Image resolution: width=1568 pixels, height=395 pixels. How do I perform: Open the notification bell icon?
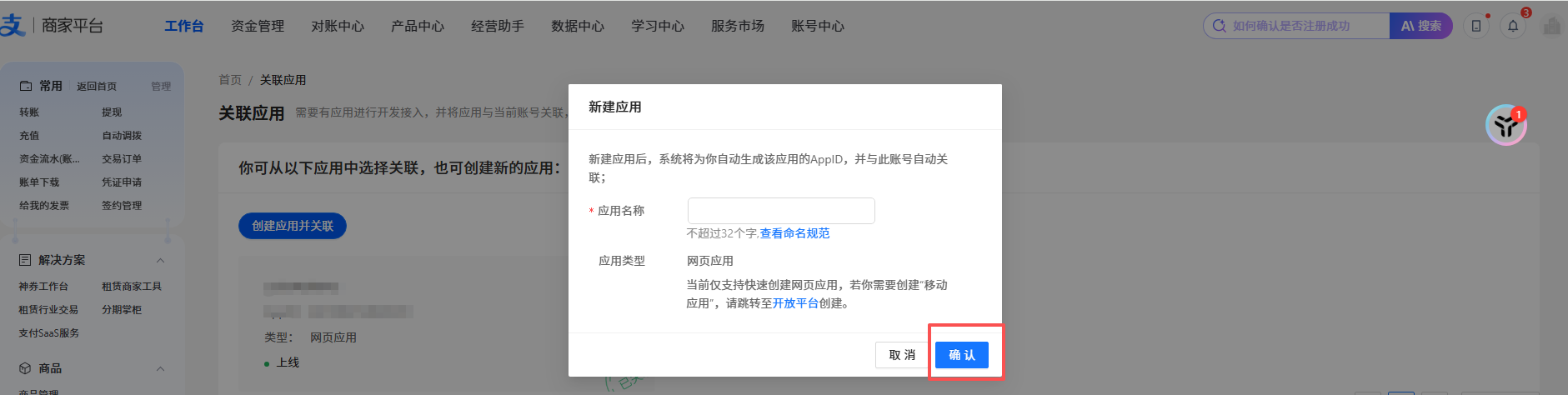[1513, 26]
